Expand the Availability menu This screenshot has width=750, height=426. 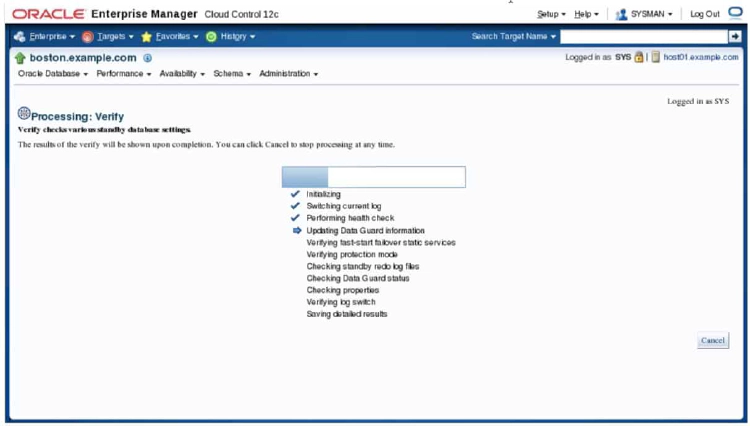[182, 74]
